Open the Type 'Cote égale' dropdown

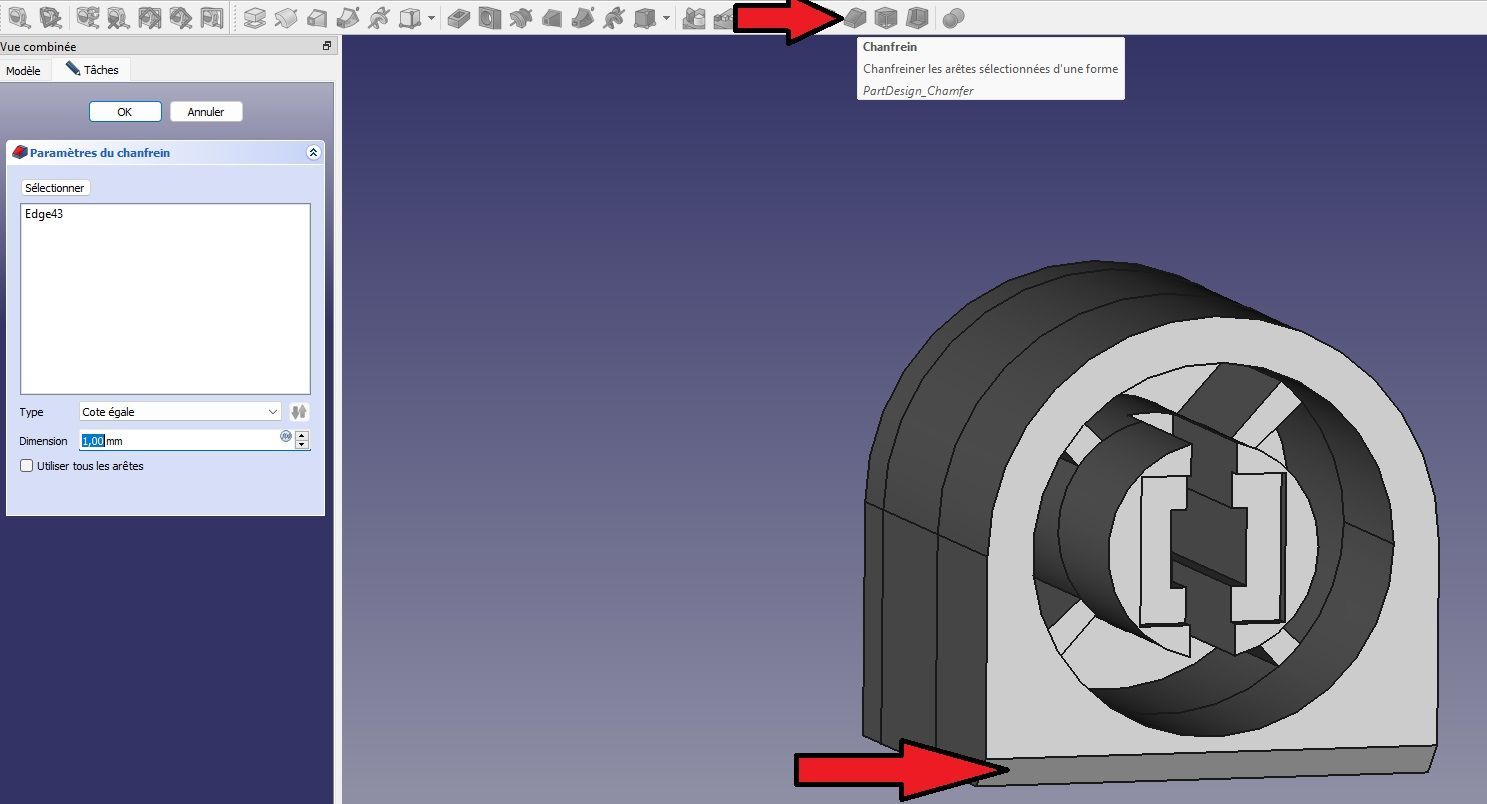pos(181,412)
